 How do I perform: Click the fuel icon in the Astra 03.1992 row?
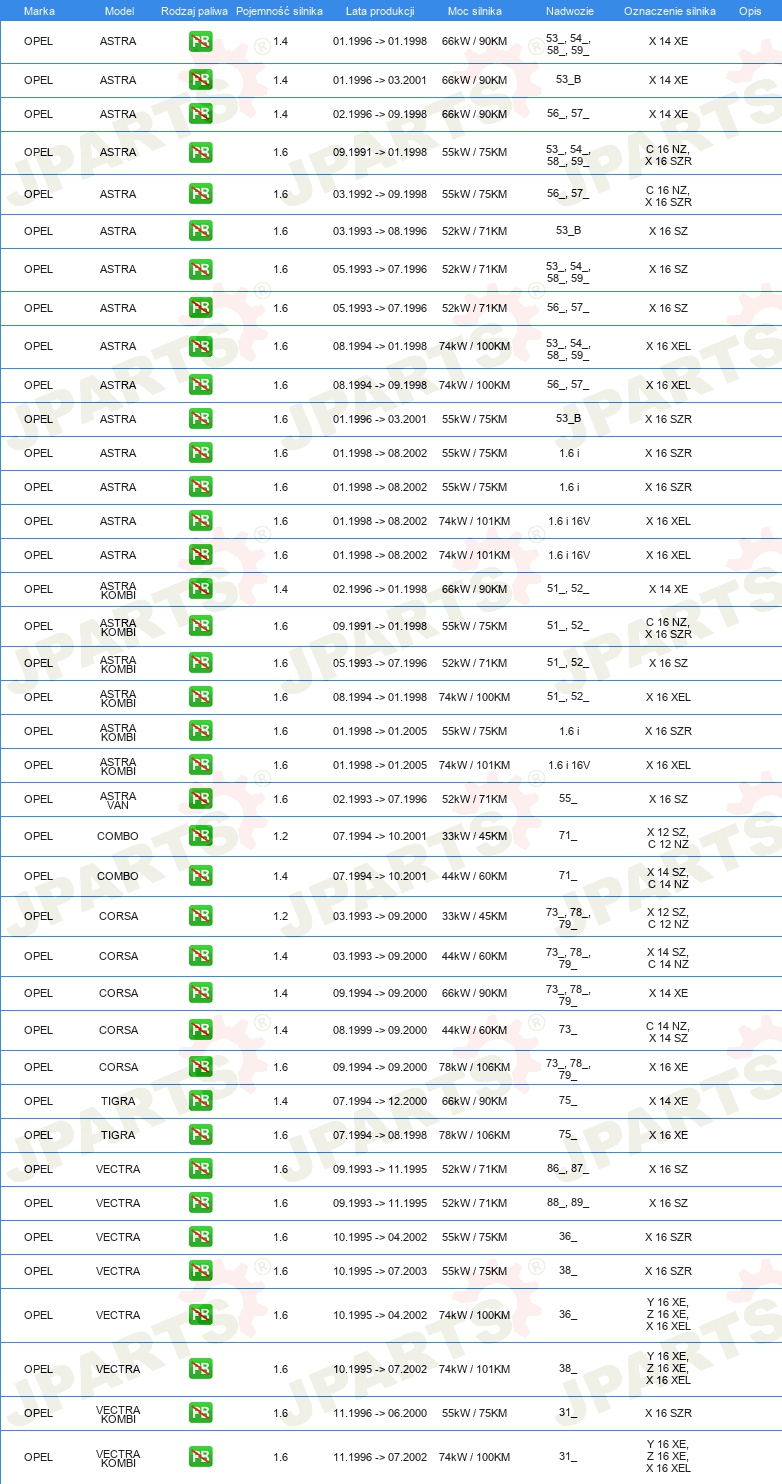click(201, 194)
